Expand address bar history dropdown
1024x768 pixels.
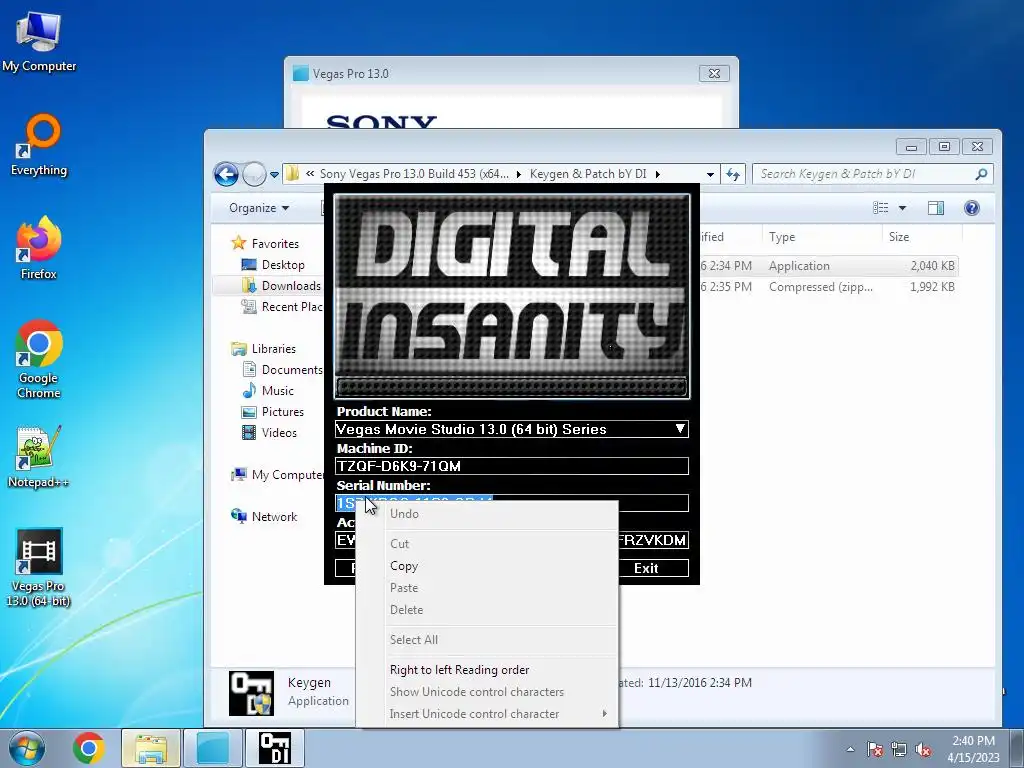point(710,174)
